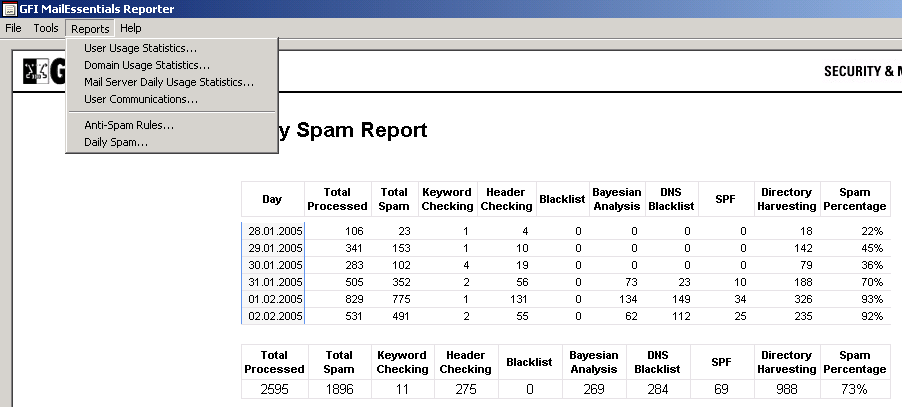902x407 pixels.
Task: Click DNS blacklist value 149
Action: [x=680, y=299]
